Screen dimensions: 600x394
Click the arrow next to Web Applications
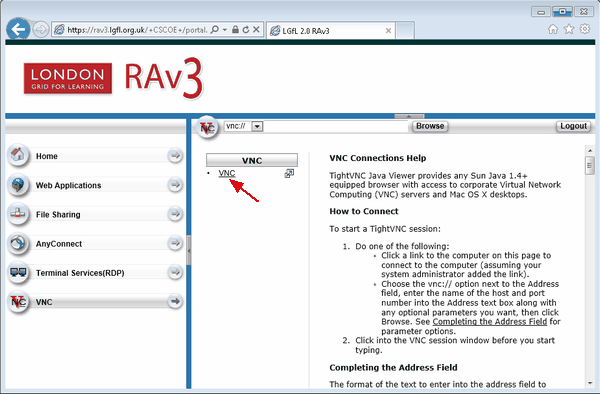[x=175, y=185]
